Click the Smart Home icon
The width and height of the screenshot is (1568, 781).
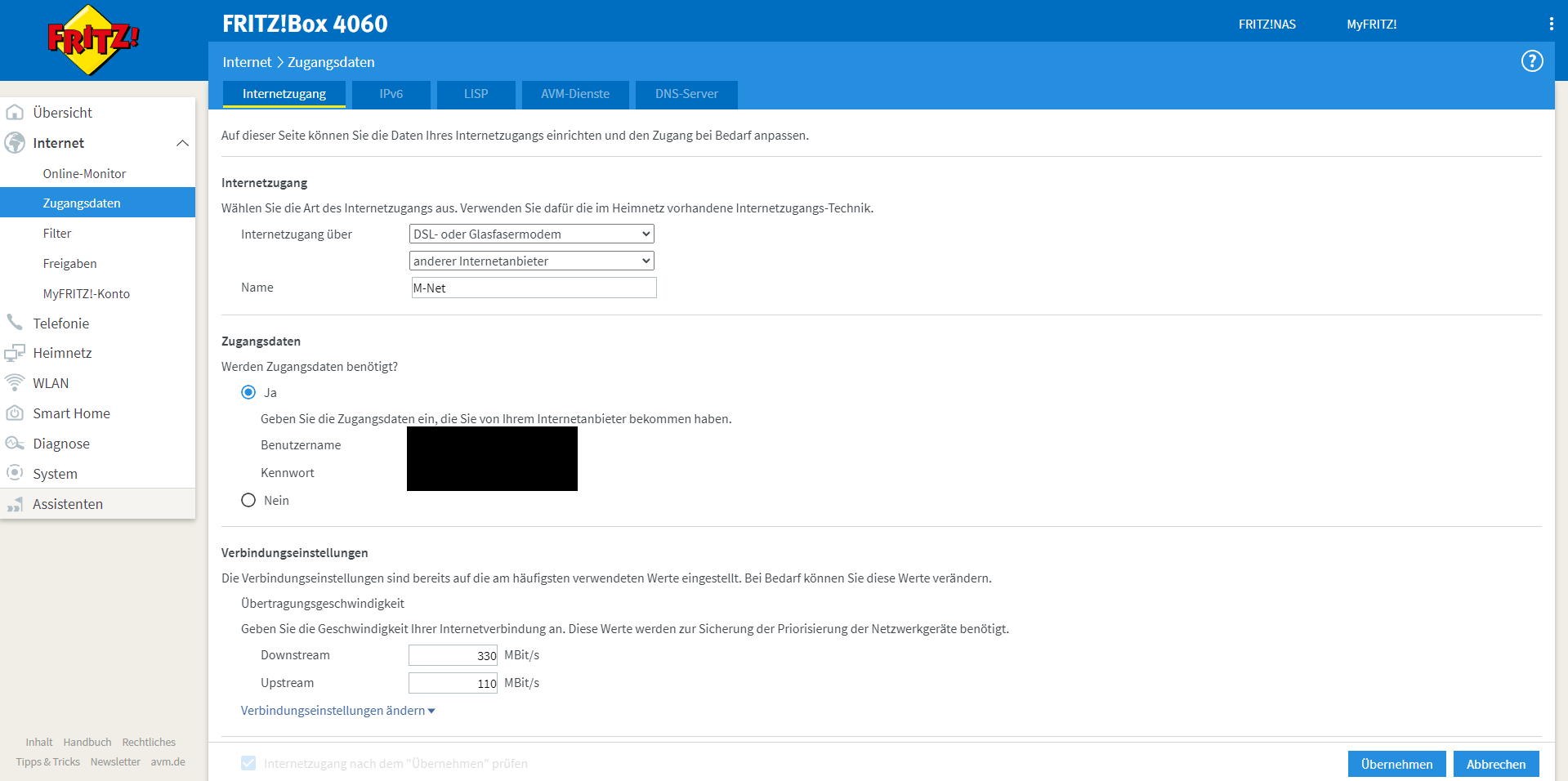[15, 413]
